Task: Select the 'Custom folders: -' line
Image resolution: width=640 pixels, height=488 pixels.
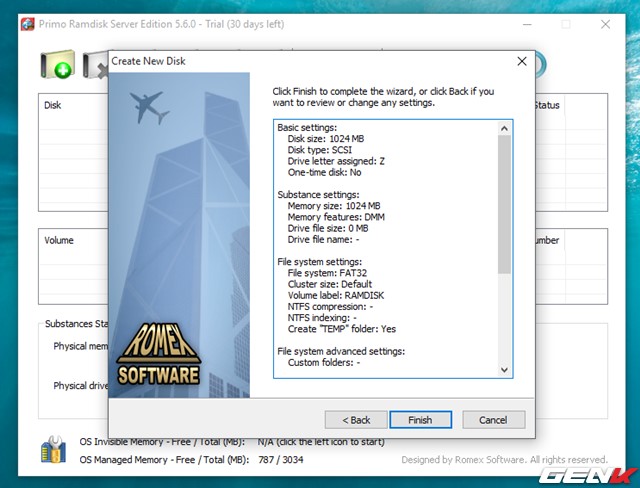Action: point(324,362)
